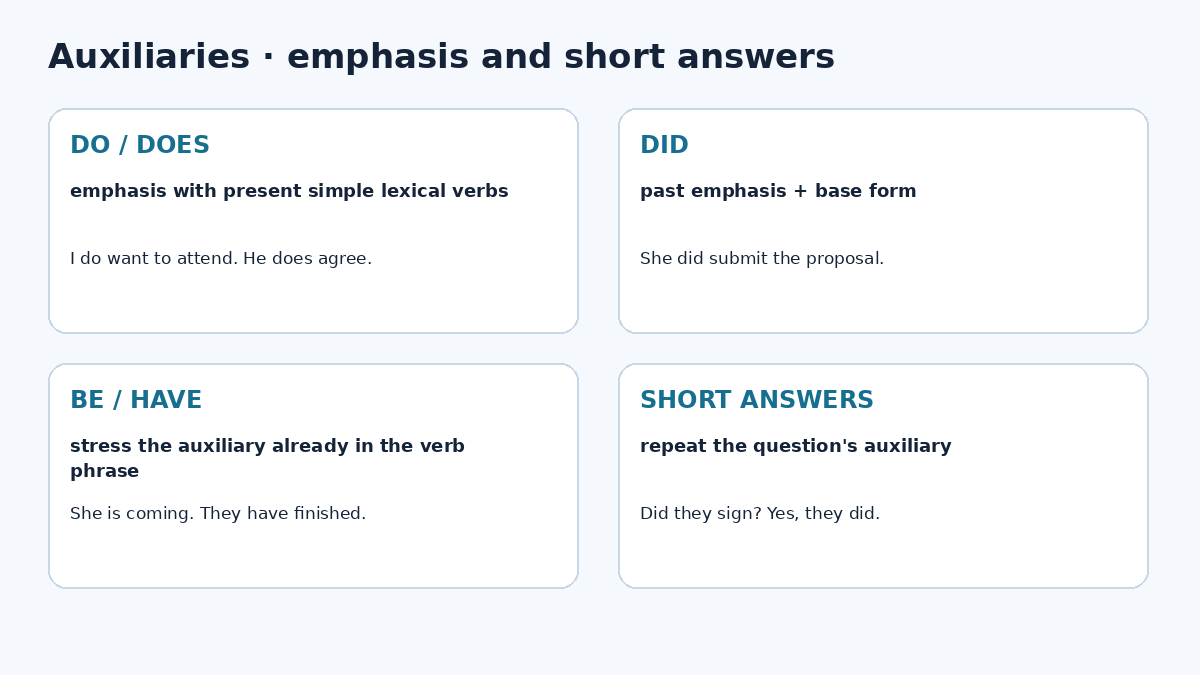This screenshot has width=1200, height=675.
Task: Select example 'They have finished.'
Action: (283, 514)
